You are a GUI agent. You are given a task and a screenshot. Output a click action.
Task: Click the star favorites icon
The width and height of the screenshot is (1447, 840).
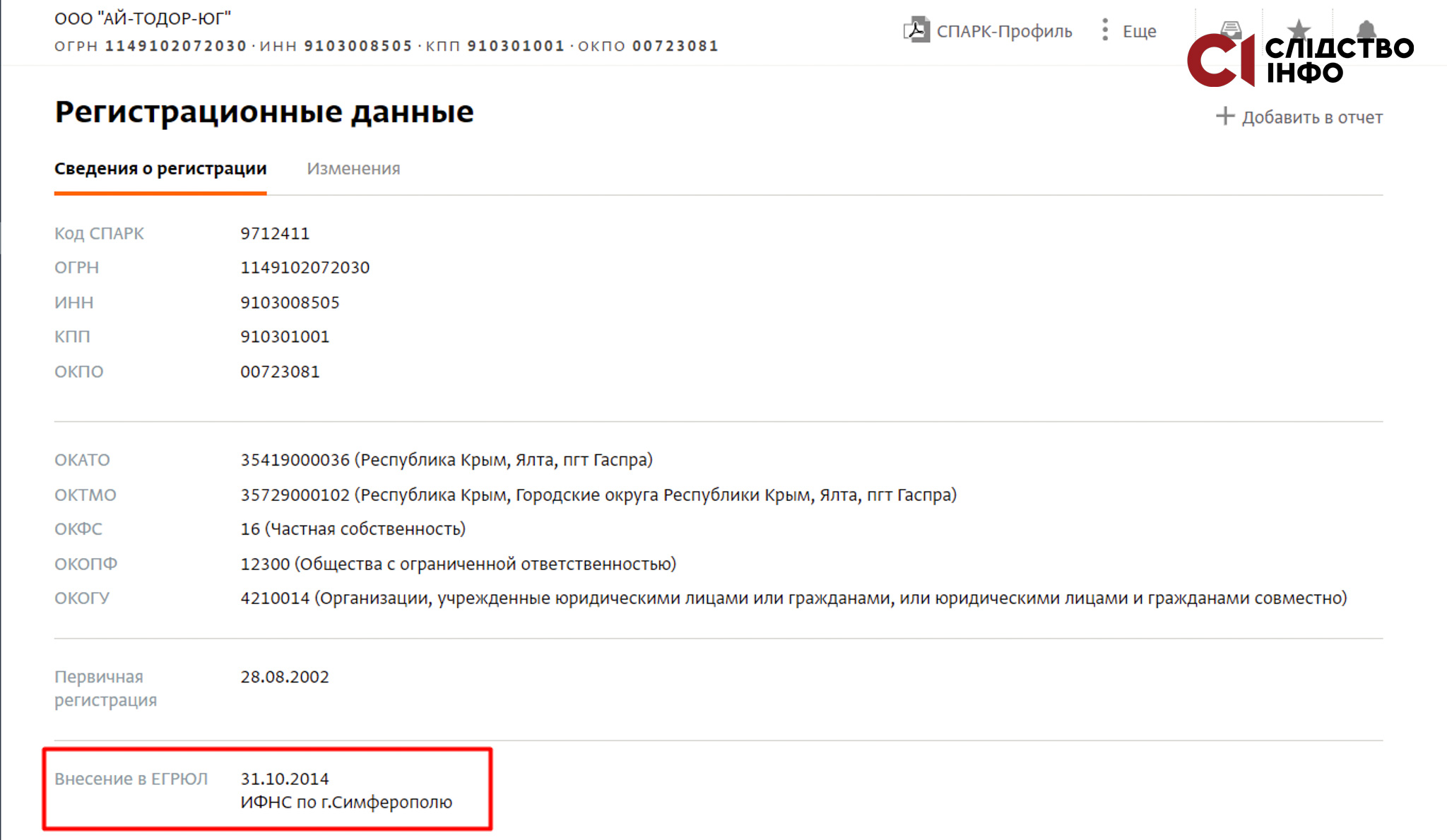coord(1298,29)
